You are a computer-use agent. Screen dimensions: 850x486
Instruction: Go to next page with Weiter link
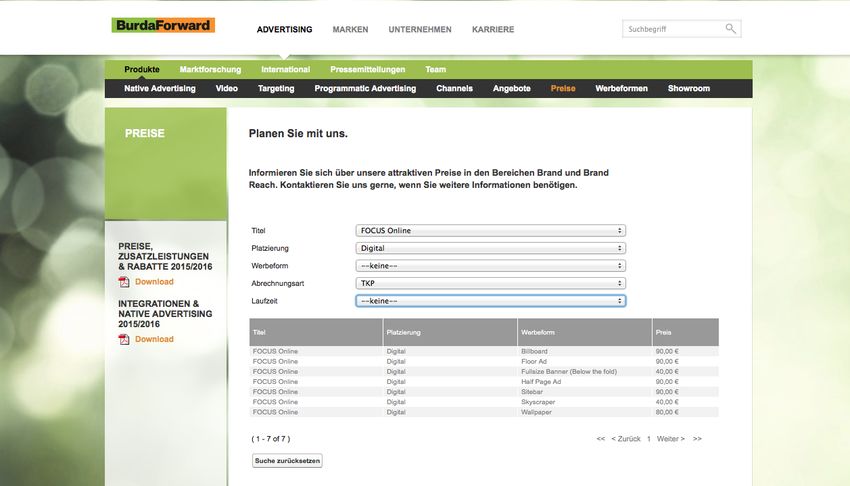[670, 439]
